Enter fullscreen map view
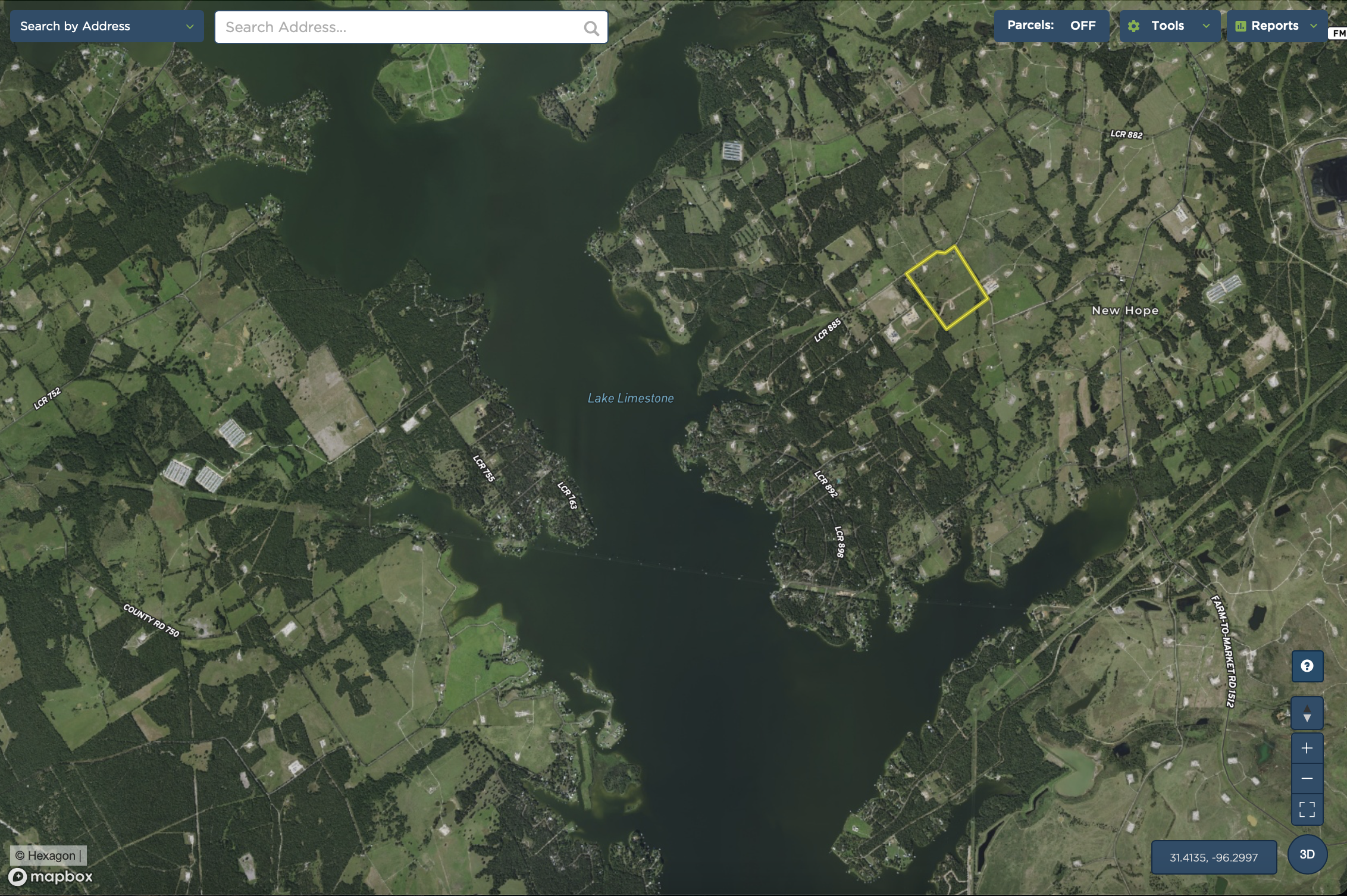Image resolution: width=1347 pixels, height=896 pixels. (1307, 809)
